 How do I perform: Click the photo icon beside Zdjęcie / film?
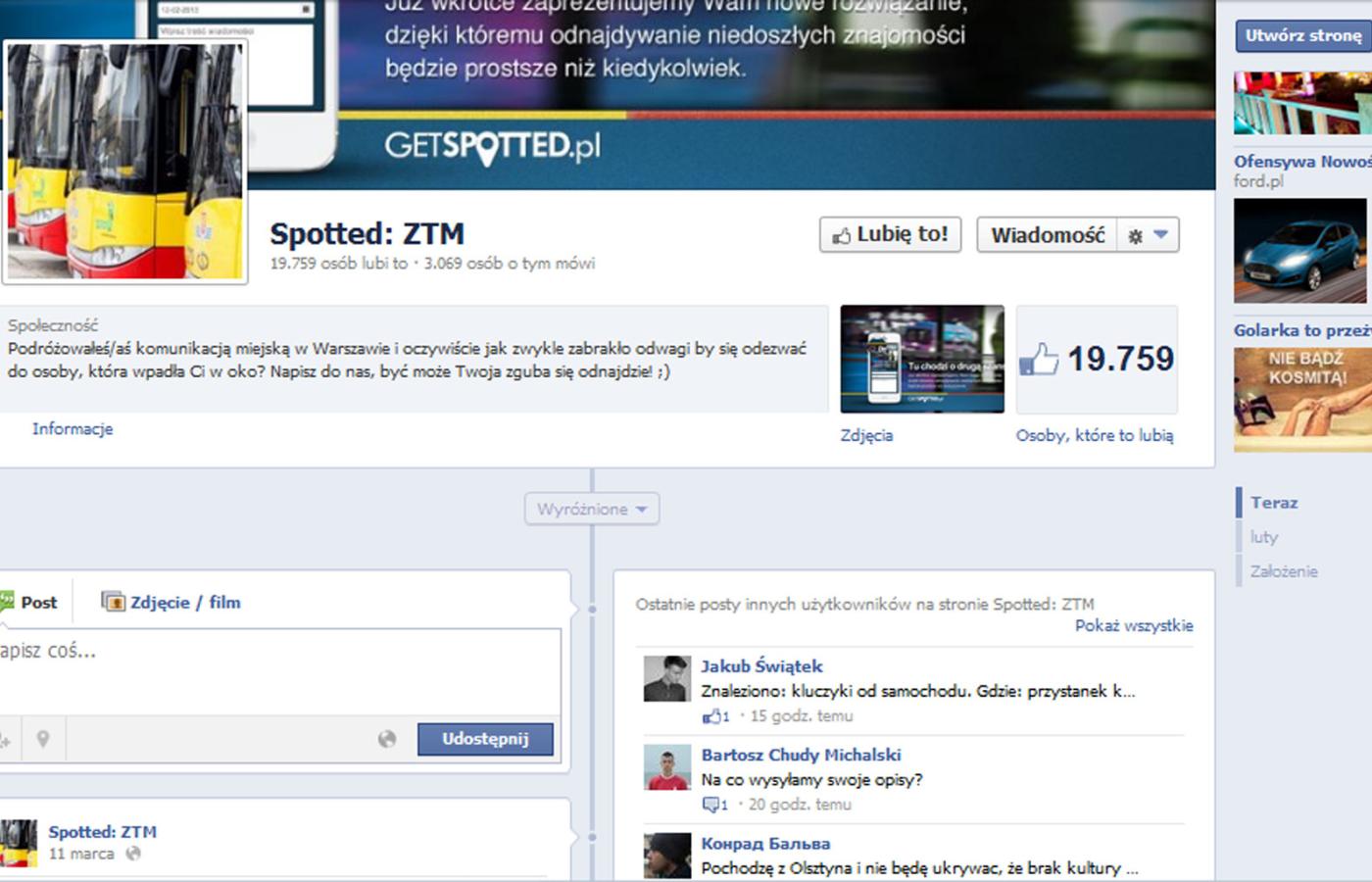tap(114, 602)
